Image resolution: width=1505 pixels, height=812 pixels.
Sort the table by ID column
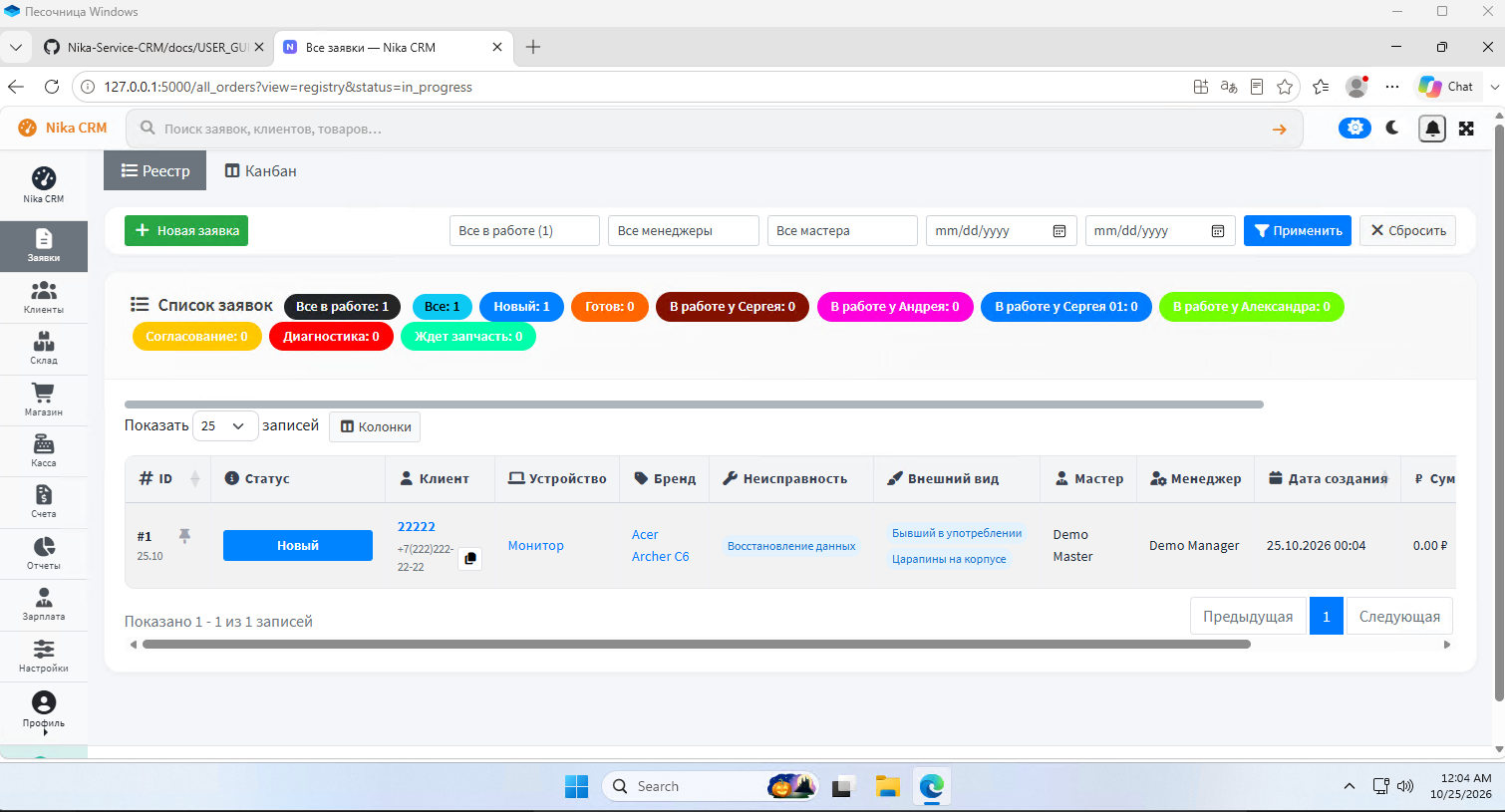[169, 478]
